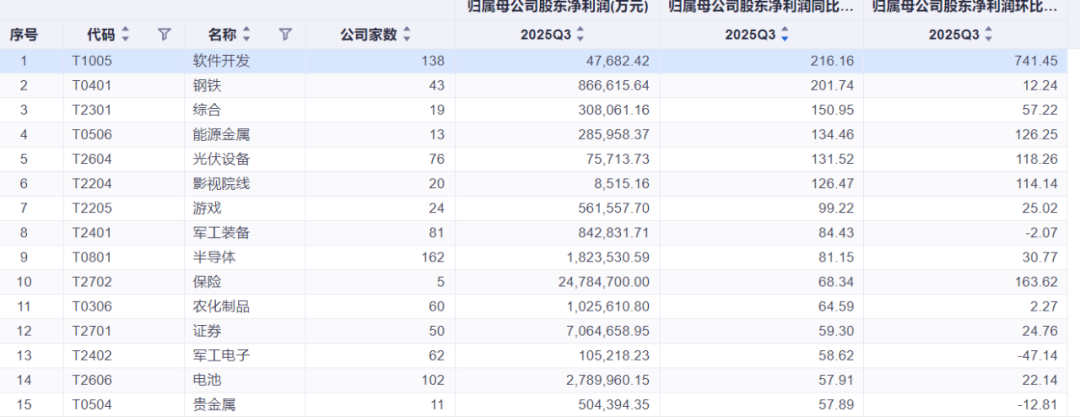Select the 半导体 industry name
The image size is (1080, 417).
click(214, 258)
